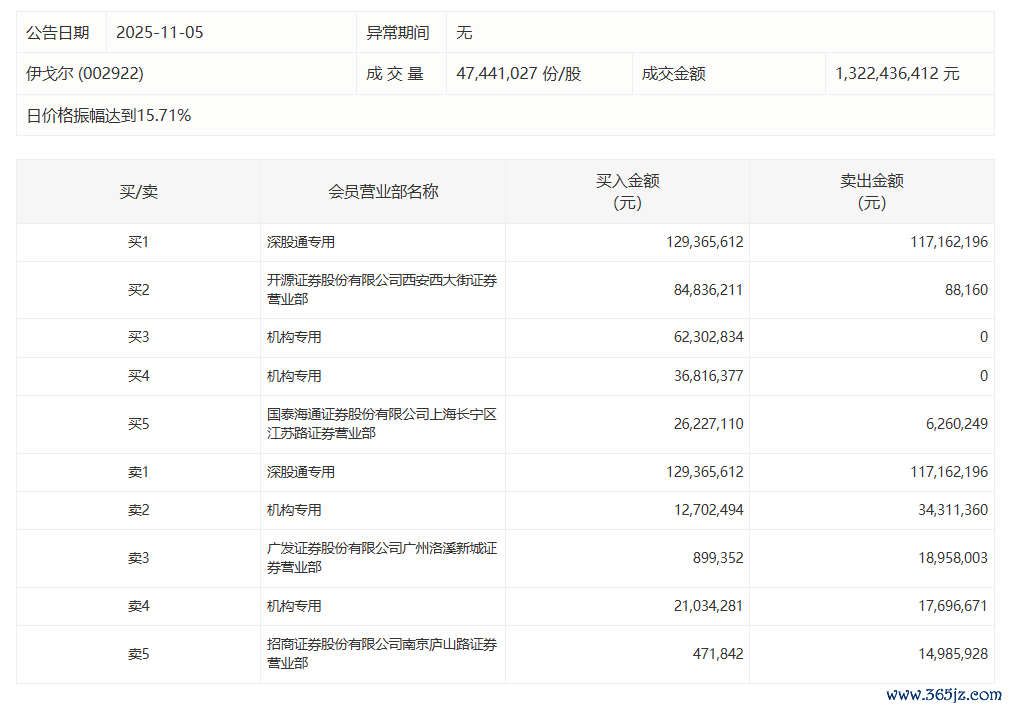Select the 卖5 row label
This screenshot has width=1009, height=710.
pos(138,654)
